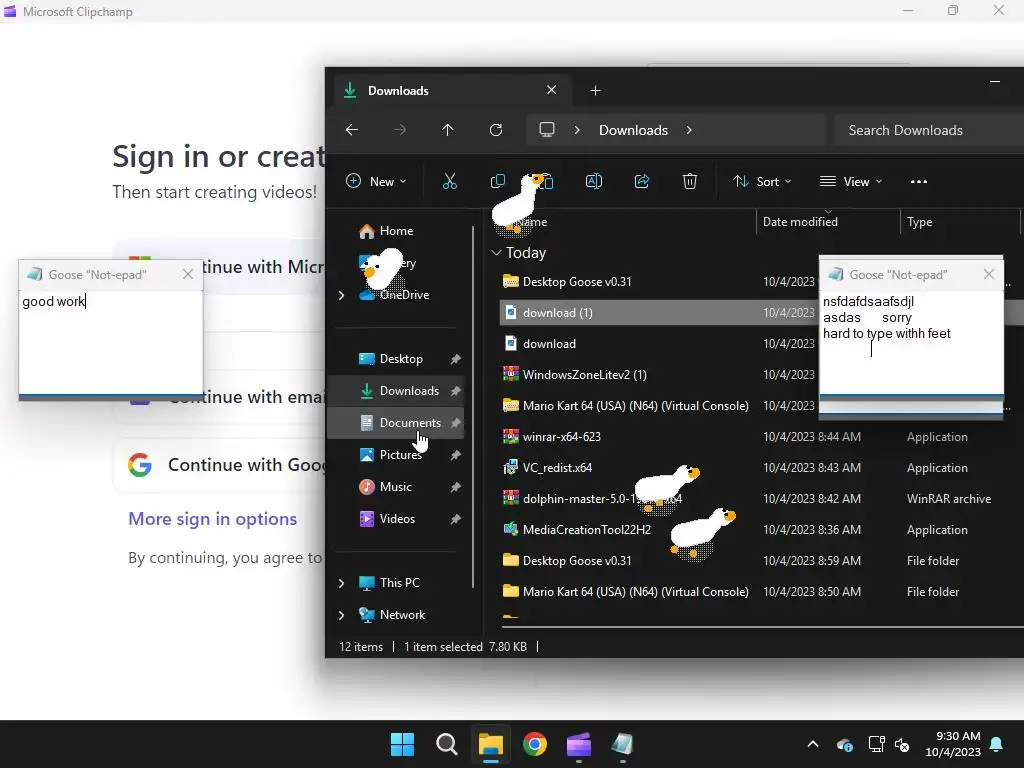Click the text area of left Not-epad
This screenshot has width=1024, height=768.
click(x=110, y=342)
